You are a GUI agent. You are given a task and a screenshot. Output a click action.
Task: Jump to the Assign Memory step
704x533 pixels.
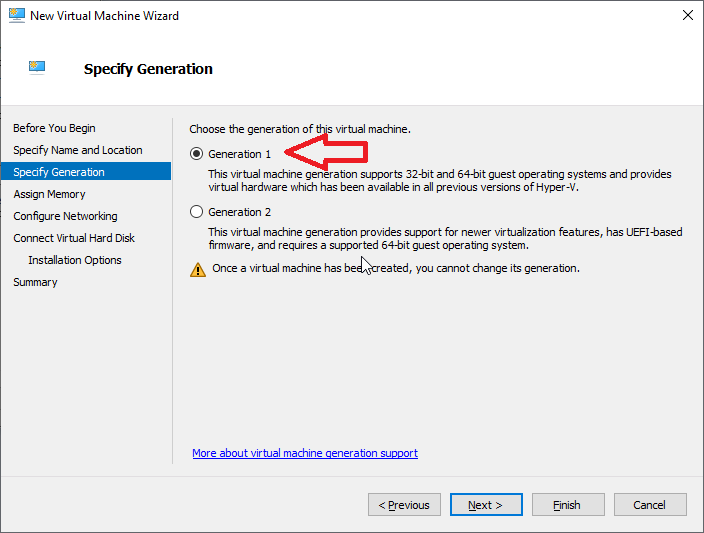pyautogui.click(x=49, y=194)
